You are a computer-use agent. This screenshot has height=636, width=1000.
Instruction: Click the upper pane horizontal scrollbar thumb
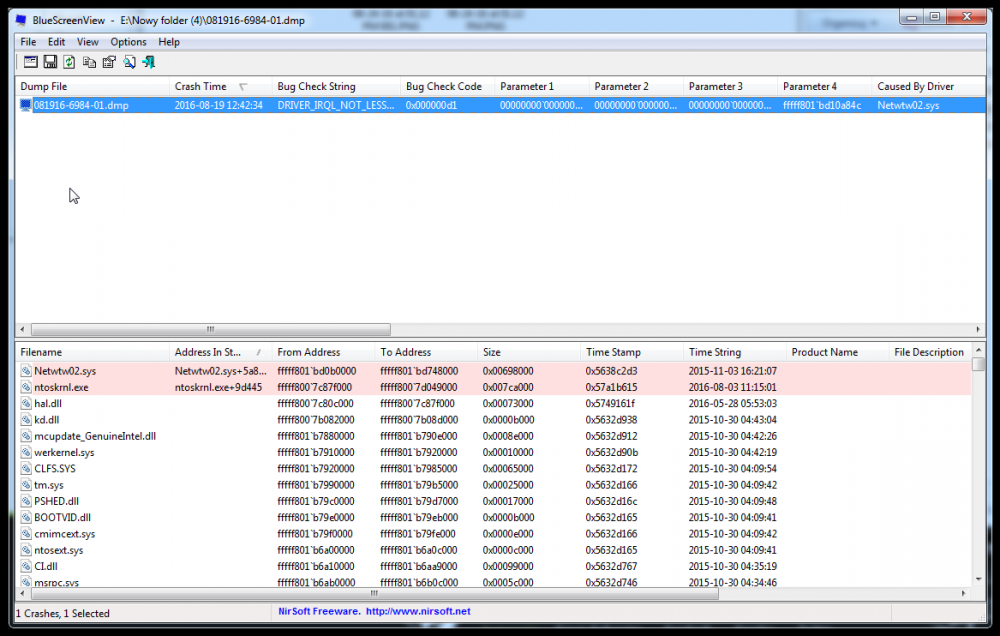pyautogui.click(x=210, y=329)
